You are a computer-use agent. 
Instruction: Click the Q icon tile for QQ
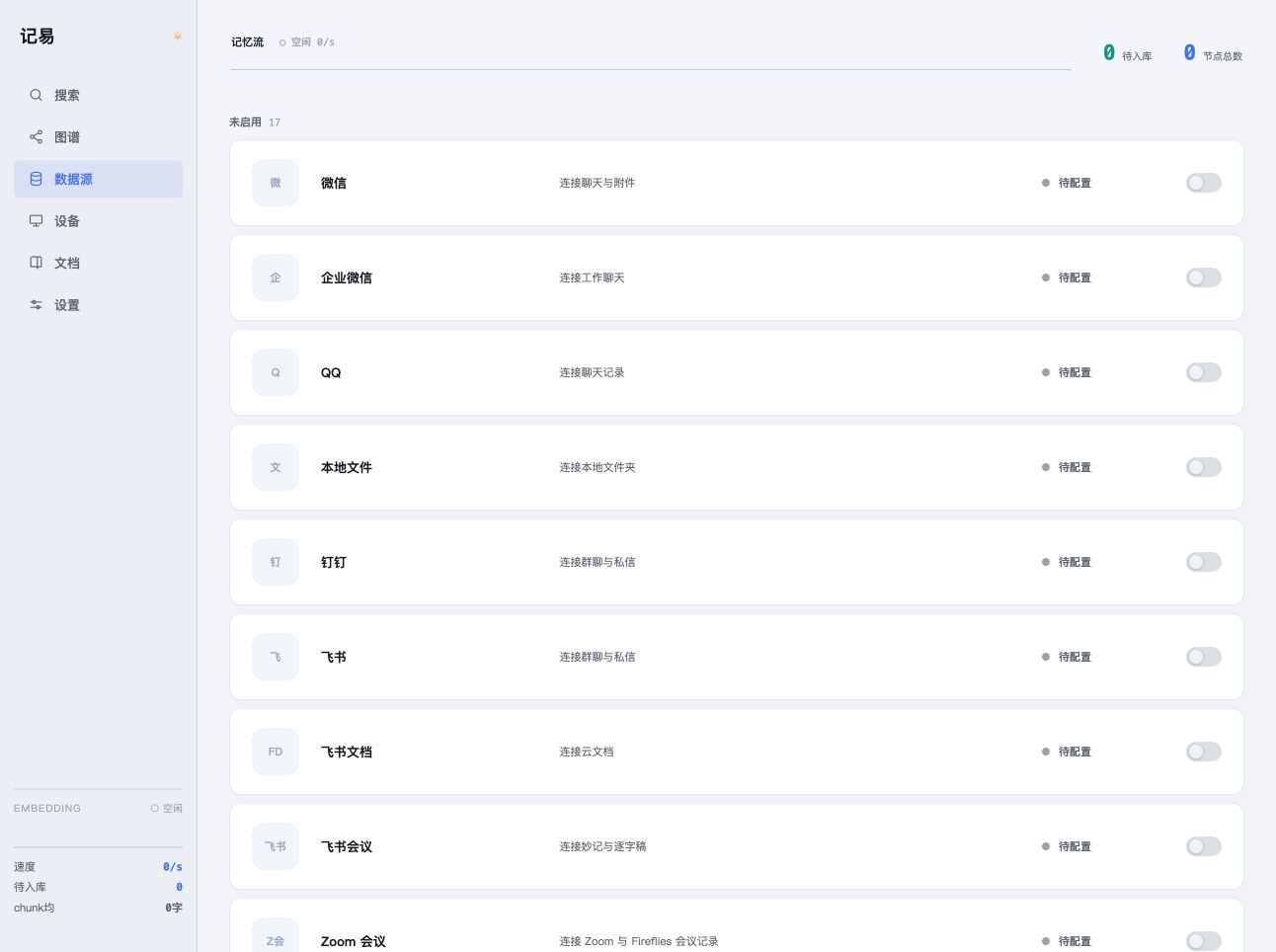(x=276, y=372)
